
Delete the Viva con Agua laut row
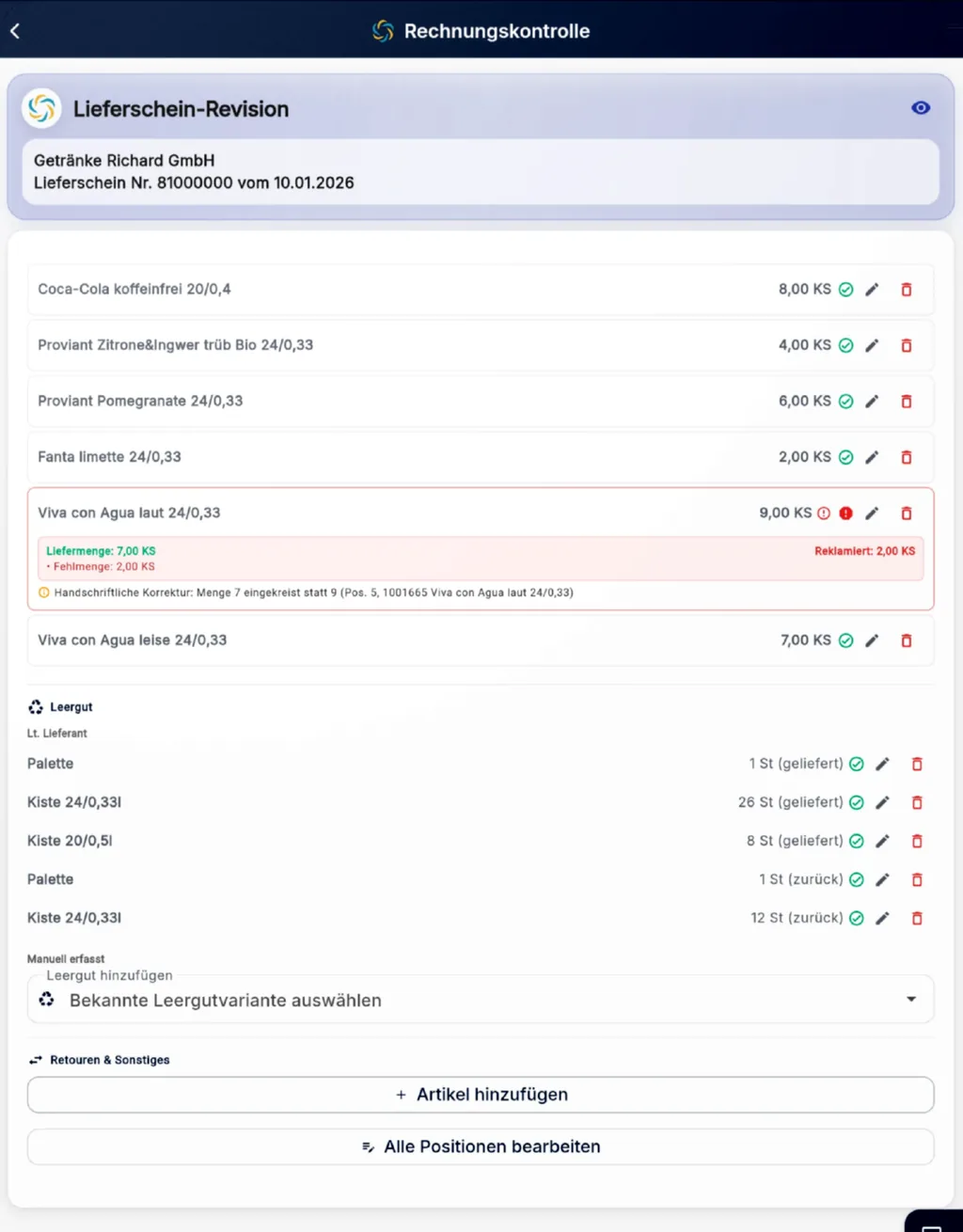tap(907, 513)
